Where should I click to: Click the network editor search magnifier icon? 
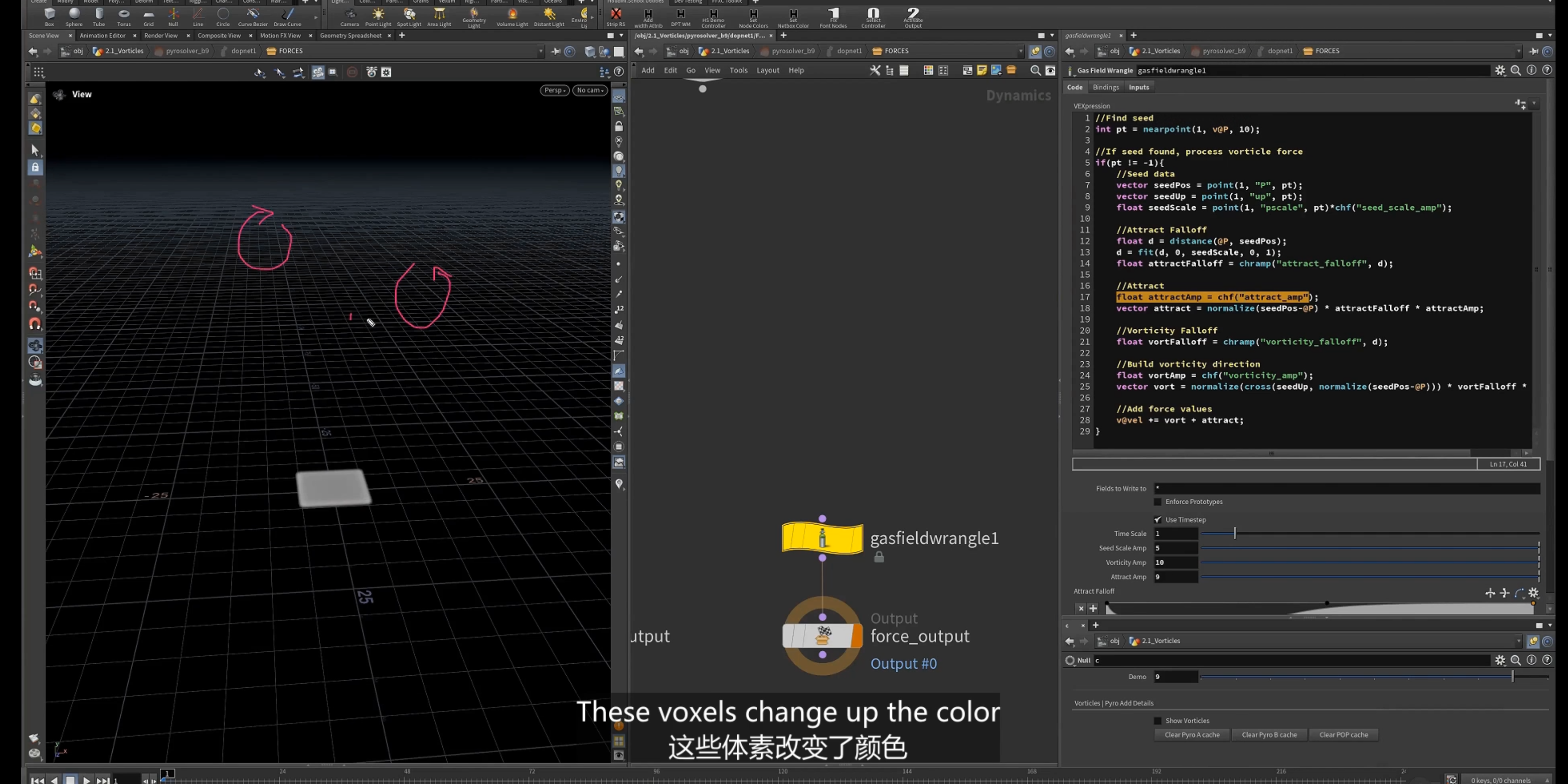coord(1035,71)
